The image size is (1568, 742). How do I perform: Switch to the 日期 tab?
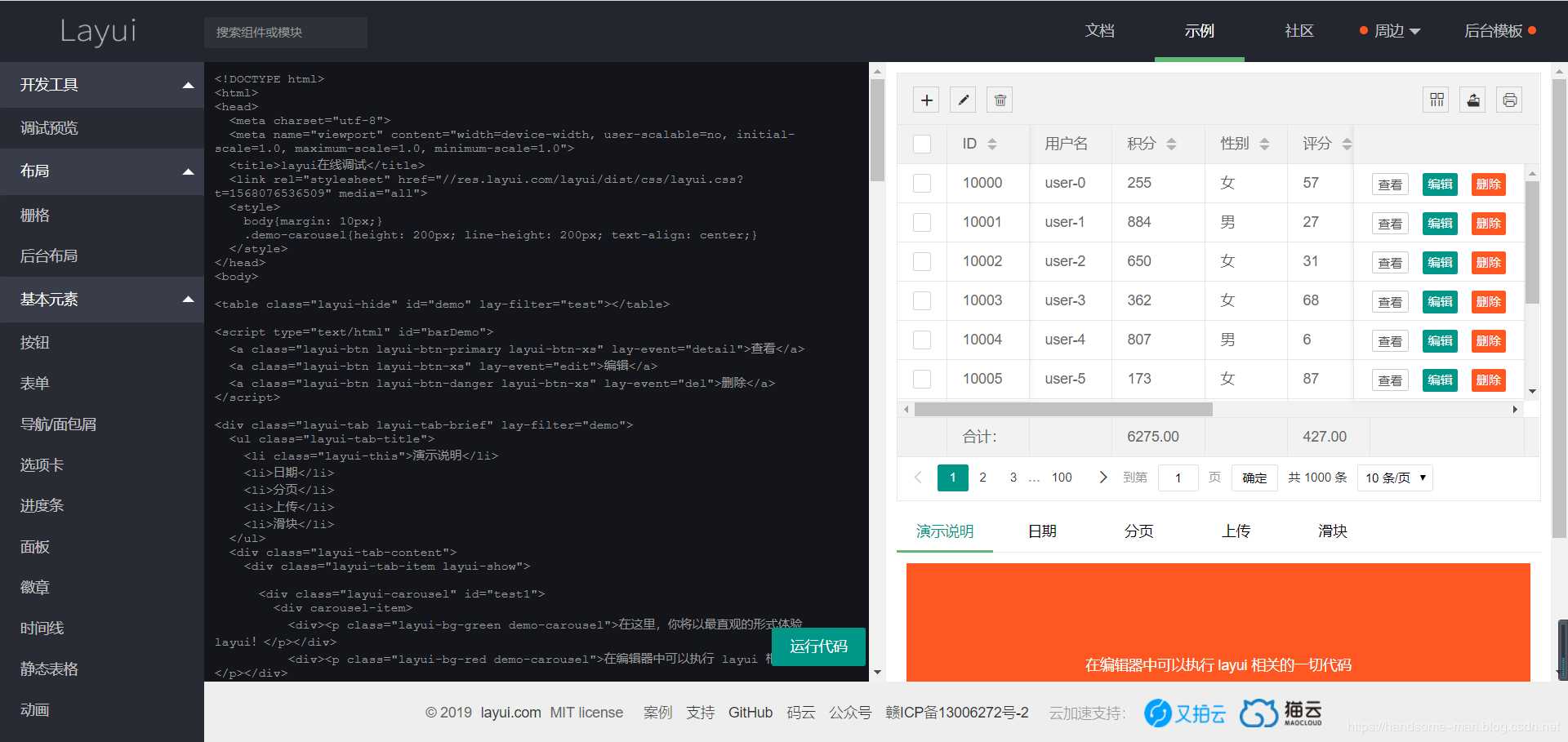point(1042,531)
